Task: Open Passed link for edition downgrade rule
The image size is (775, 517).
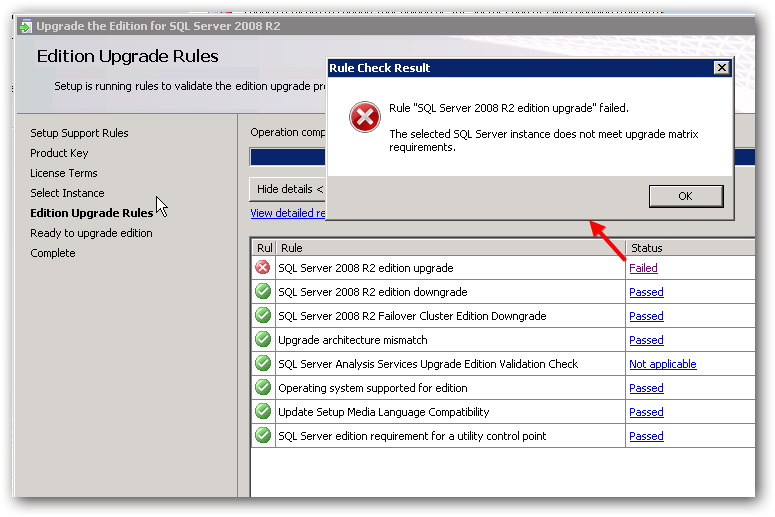Action: click(x=646, y=292)
